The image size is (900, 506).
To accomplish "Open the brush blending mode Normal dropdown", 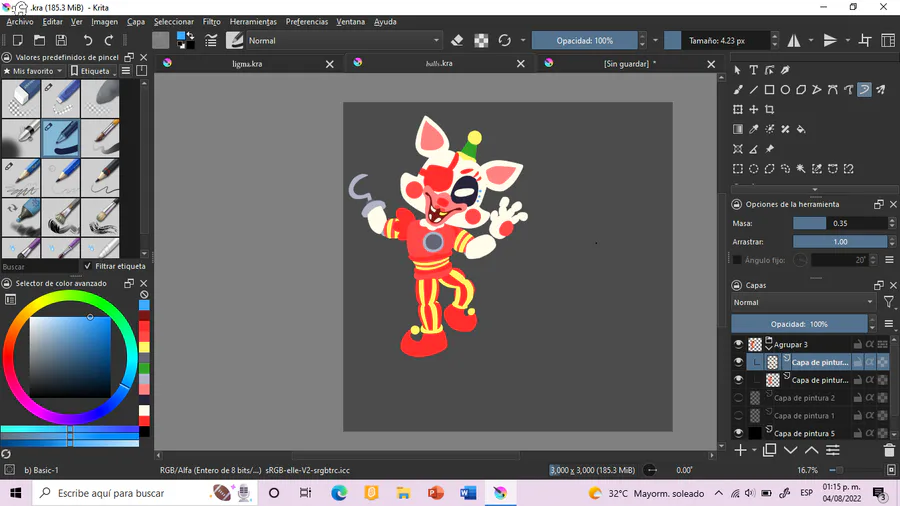I will click(343, 41).
